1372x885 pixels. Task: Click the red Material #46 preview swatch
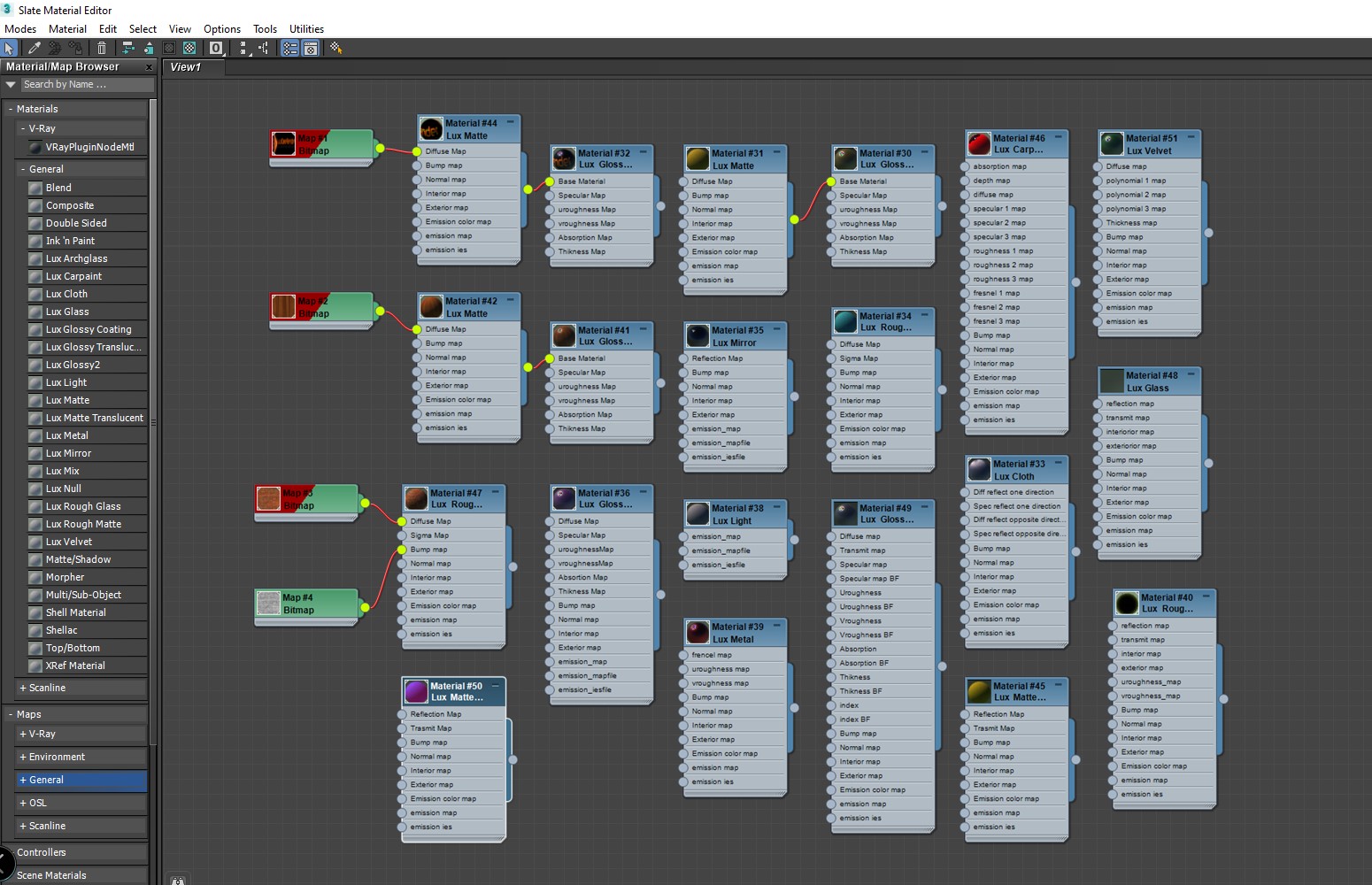(x=978, y=144)
